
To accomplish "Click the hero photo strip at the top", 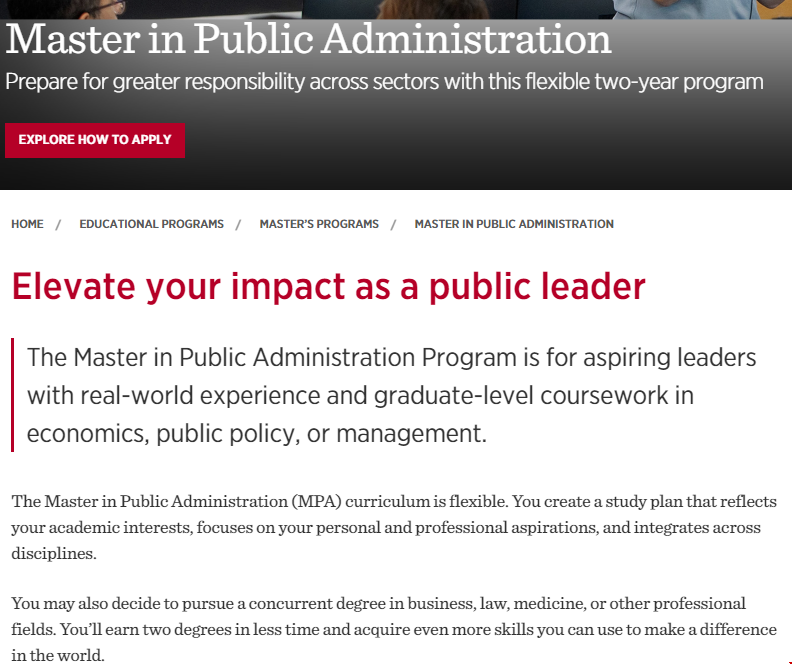I will coord(396,9).
